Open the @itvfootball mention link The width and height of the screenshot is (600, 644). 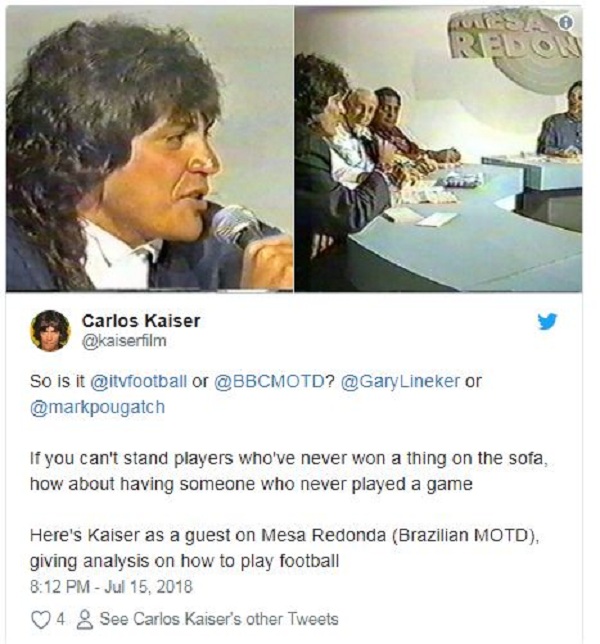click(138, 382)
